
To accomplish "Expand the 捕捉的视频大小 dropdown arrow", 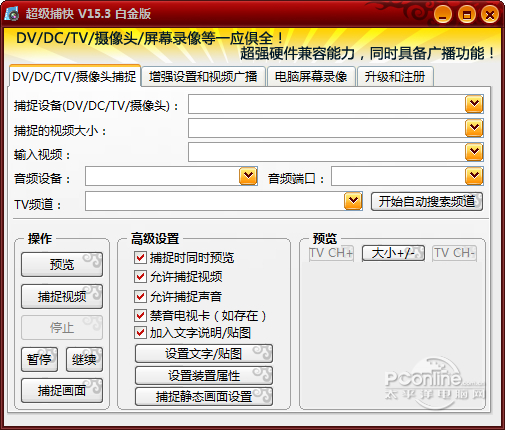I will (474, 128).
